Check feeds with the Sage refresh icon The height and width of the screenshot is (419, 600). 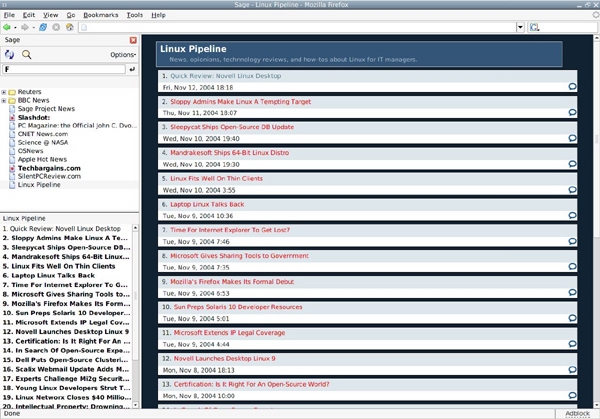point(9,55)
